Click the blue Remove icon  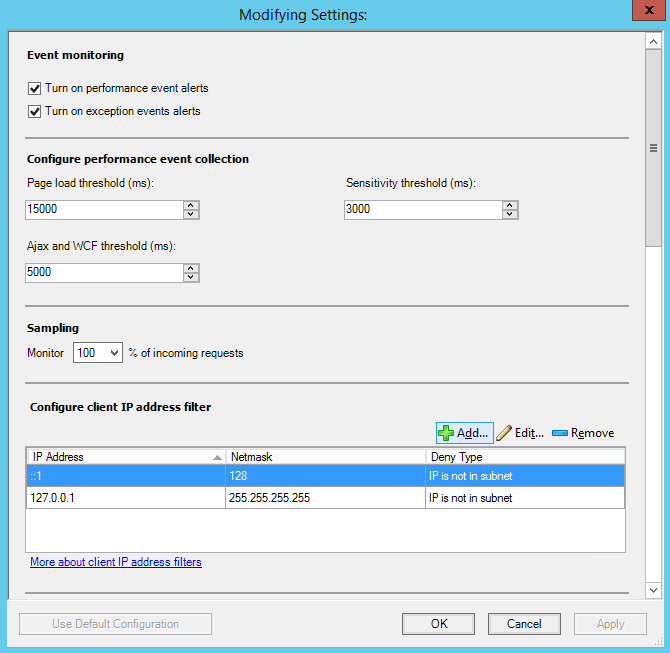click(x=559, y=433)
